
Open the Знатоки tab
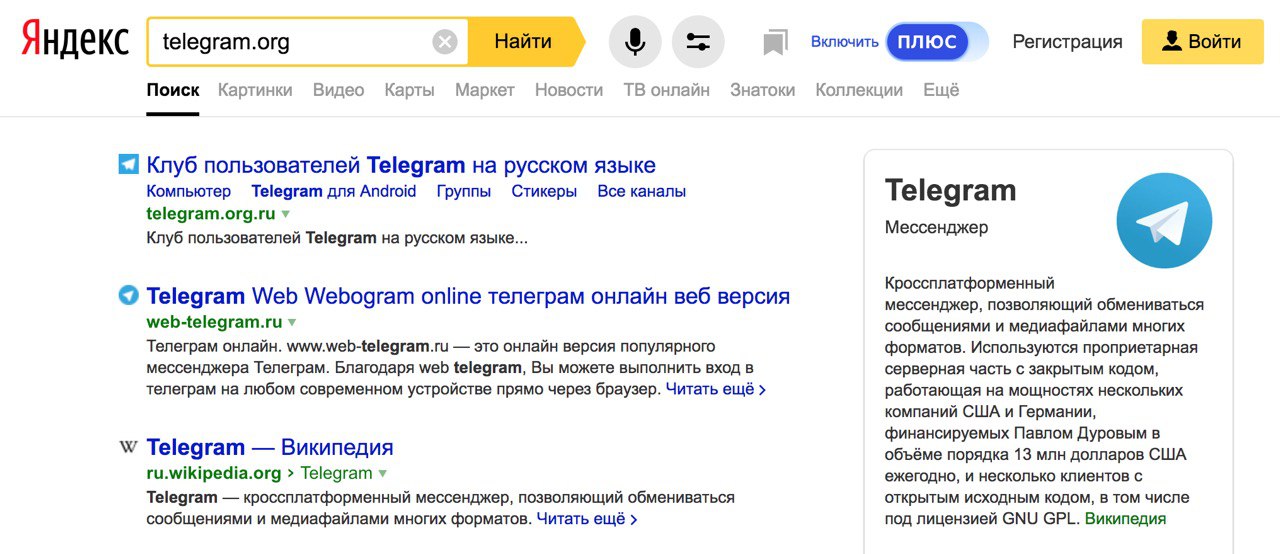(763, 90)
